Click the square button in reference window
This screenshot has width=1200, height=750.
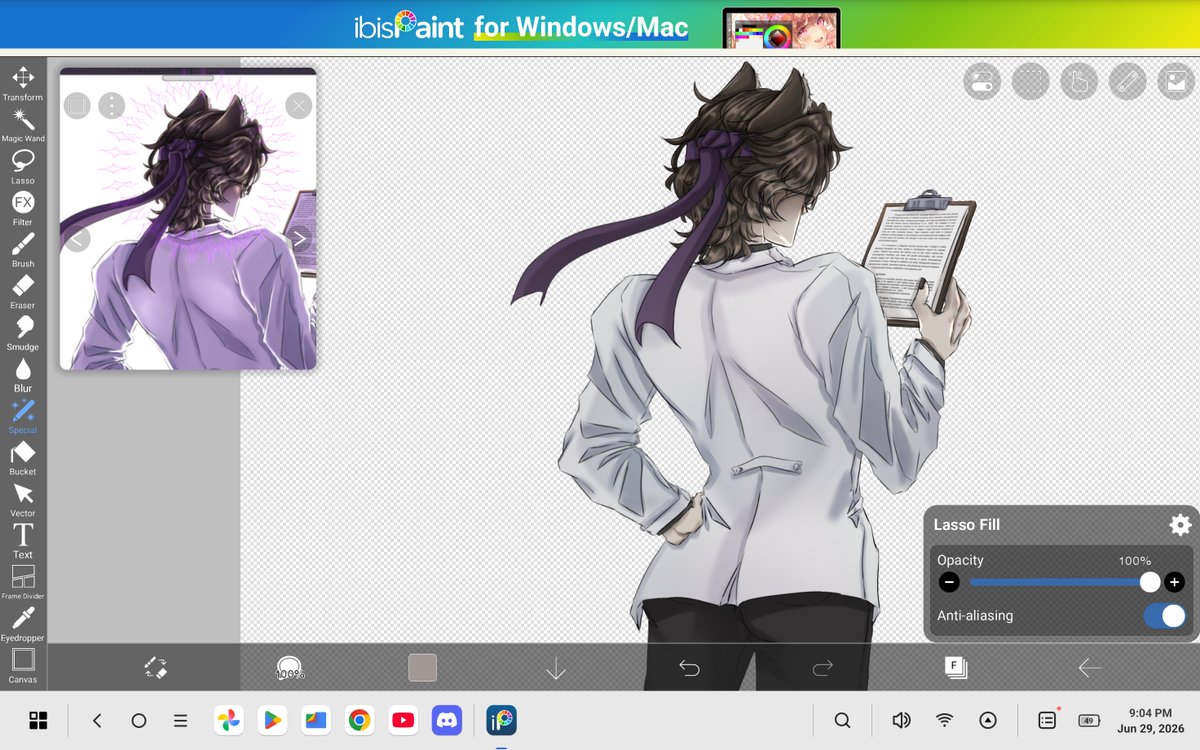coord(78,106)
